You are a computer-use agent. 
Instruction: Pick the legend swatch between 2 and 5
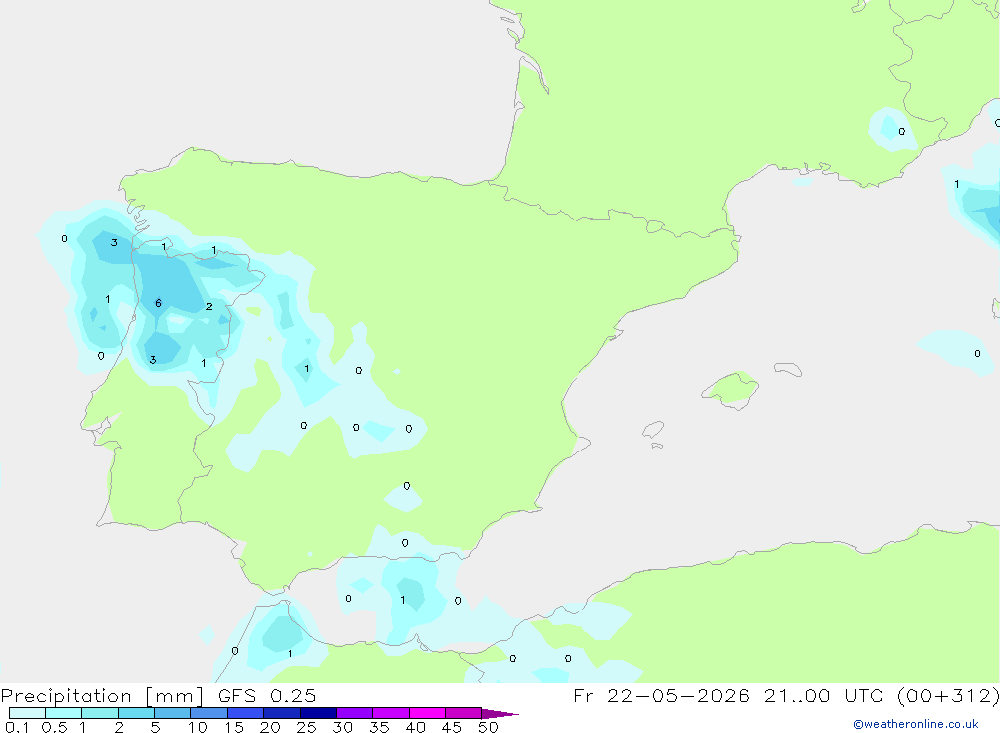pyautogui.click(x=136, y=713)
